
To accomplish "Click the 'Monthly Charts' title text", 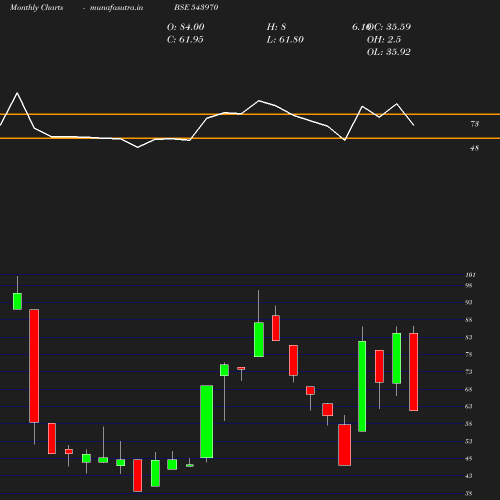I will click(x=36, y=7).
